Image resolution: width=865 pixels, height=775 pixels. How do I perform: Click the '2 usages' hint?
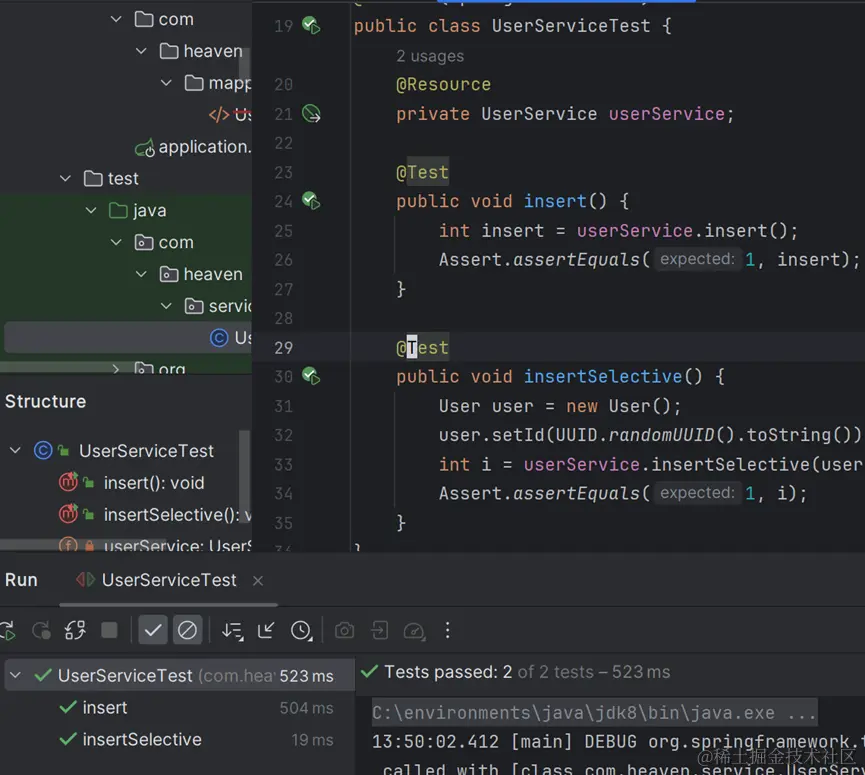(x=430, y=56)
